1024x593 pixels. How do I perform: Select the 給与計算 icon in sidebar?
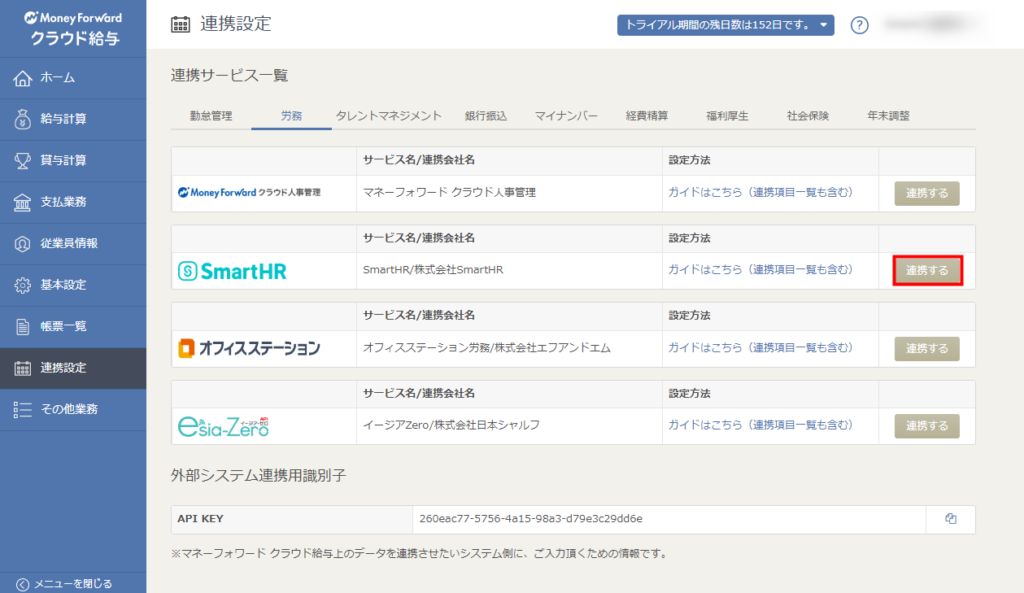(50, 117)
